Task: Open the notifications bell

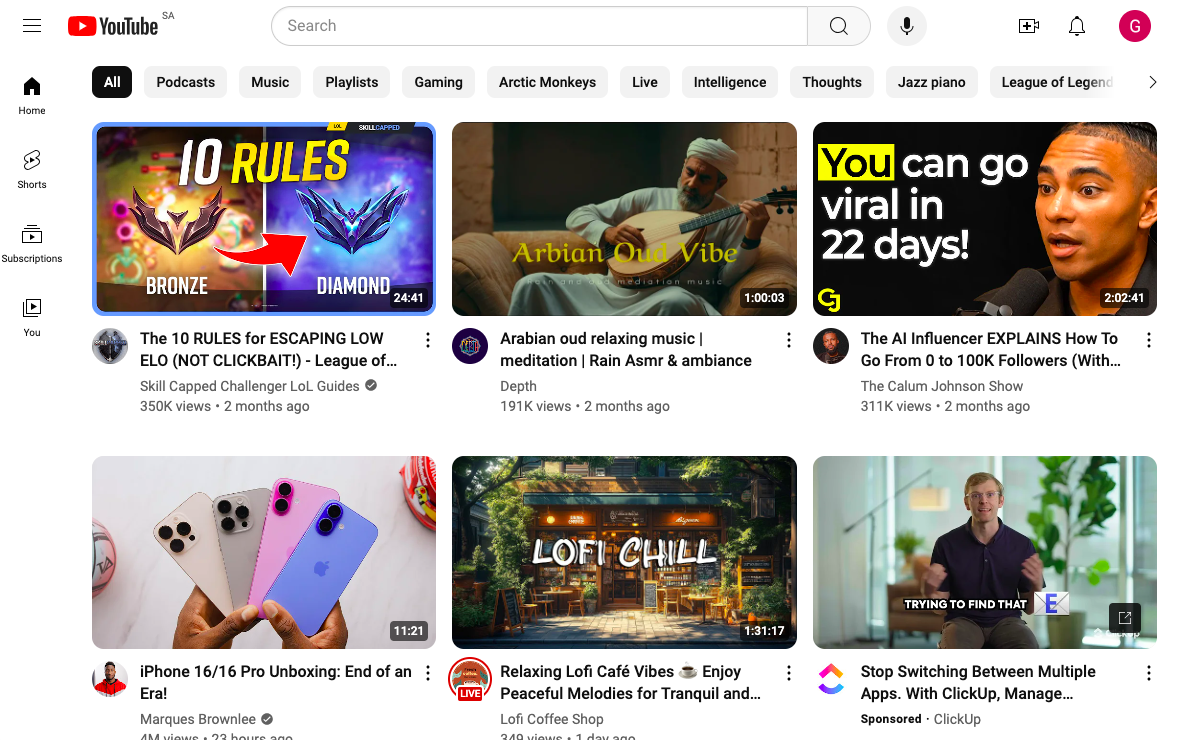Action: 1076,25
